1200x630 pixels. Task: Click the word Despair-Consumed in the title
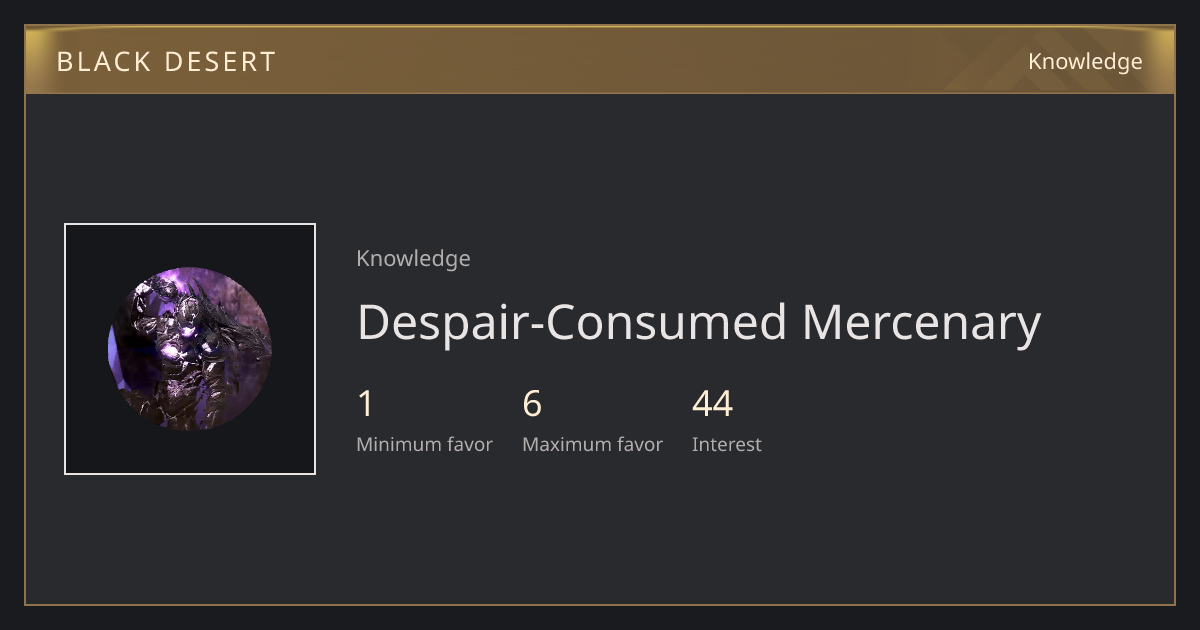(x=572, y=323)
